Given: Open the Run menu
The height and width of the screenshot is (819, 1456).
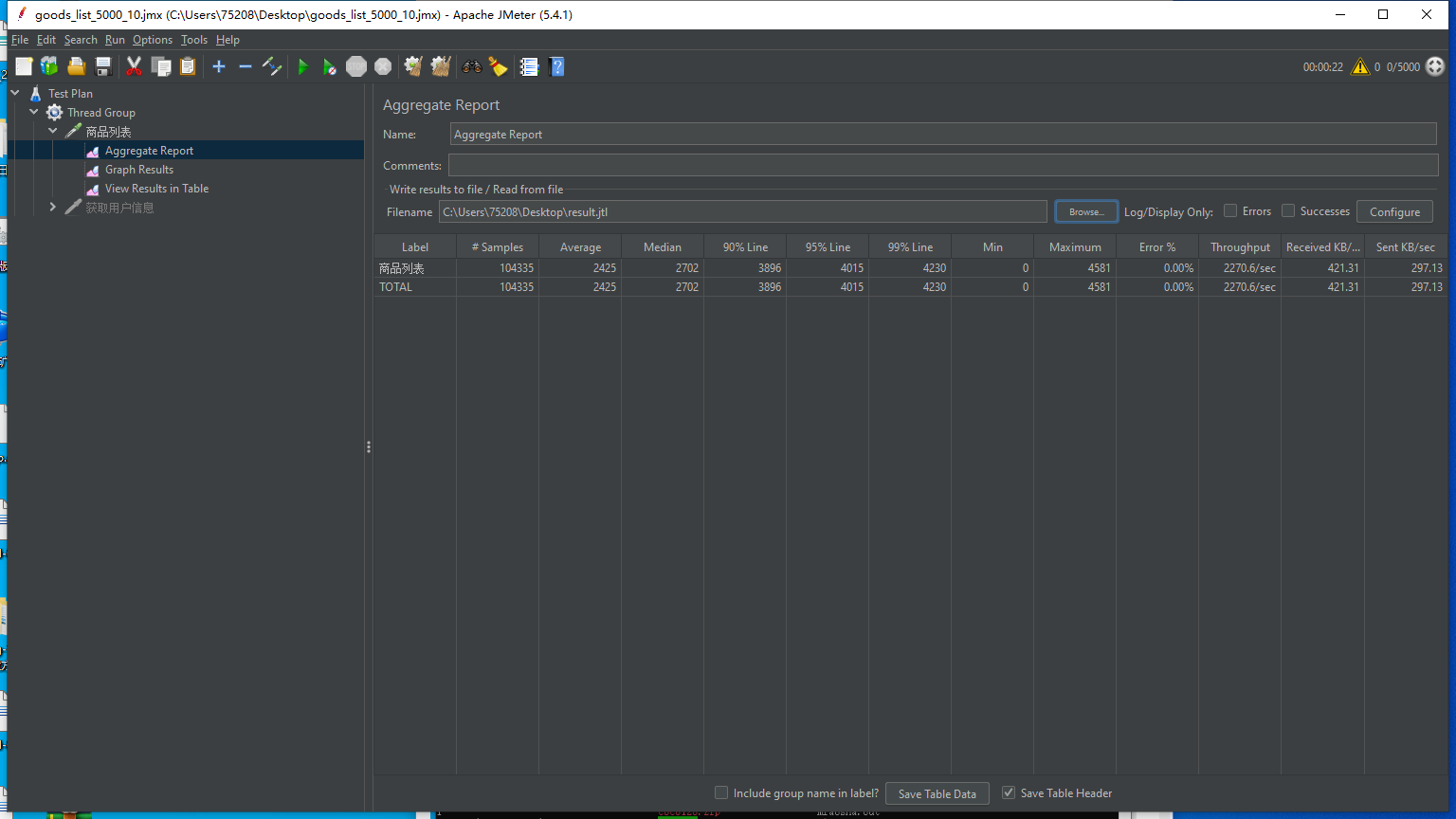Looking at the screenshot, I should pos(115,40).
